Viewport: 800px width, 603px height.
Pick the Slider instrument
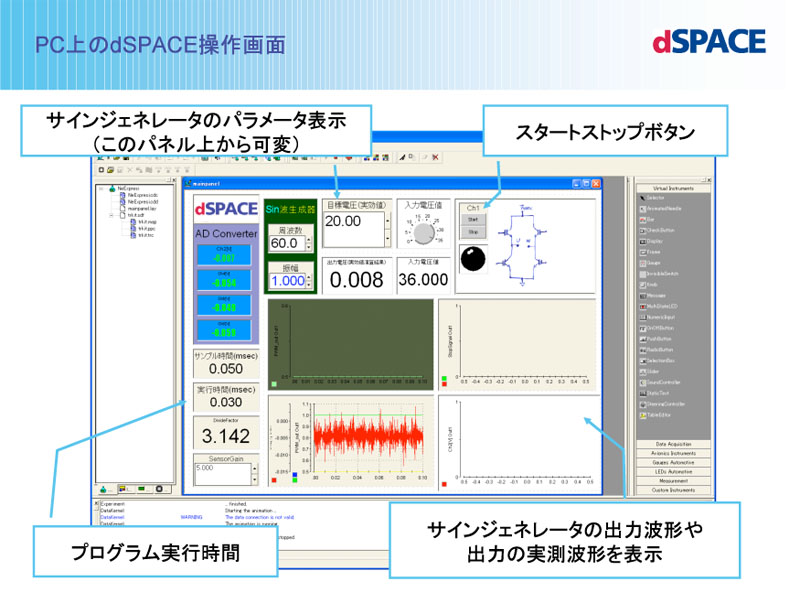(649, 371)
